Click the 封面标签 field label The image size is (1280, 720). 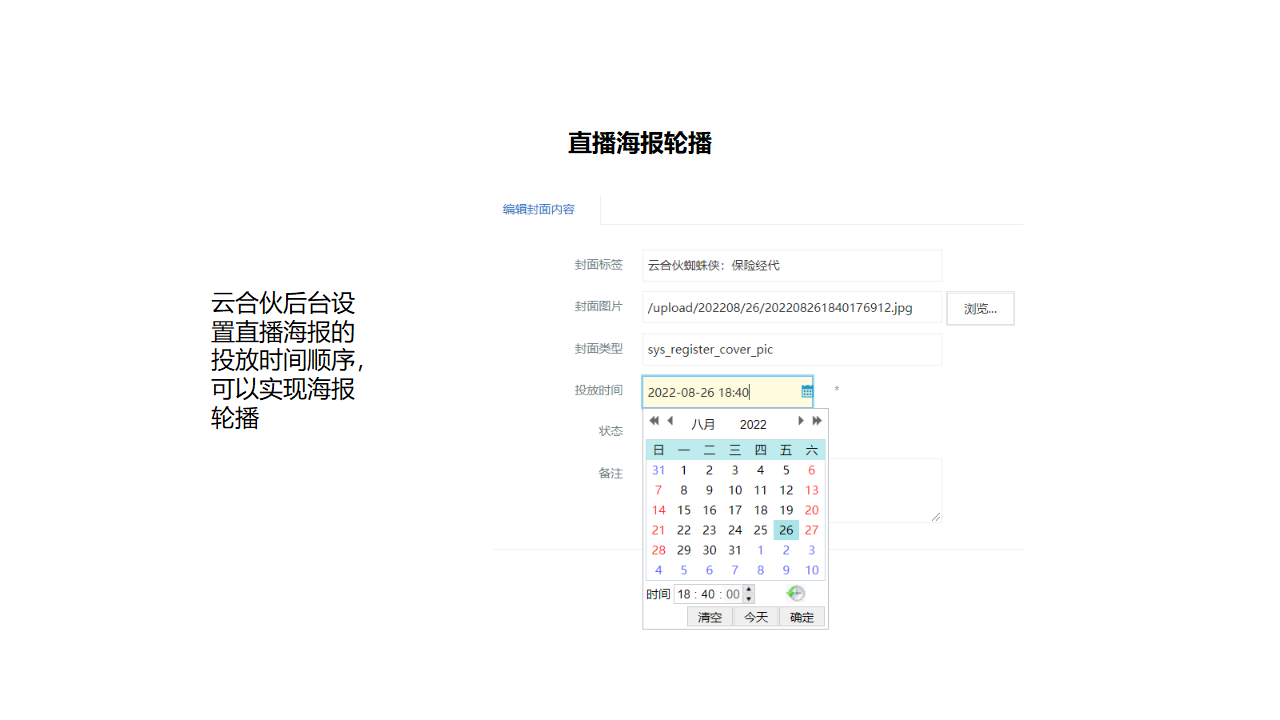pos(598,265)
